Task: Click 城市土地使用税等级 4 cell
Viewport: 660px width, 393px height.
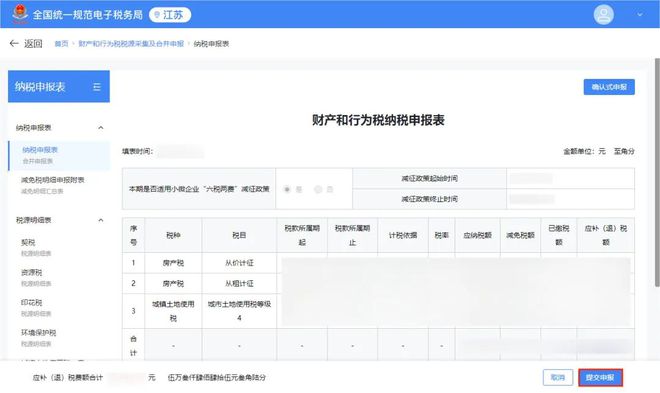Action: [239, 311]
